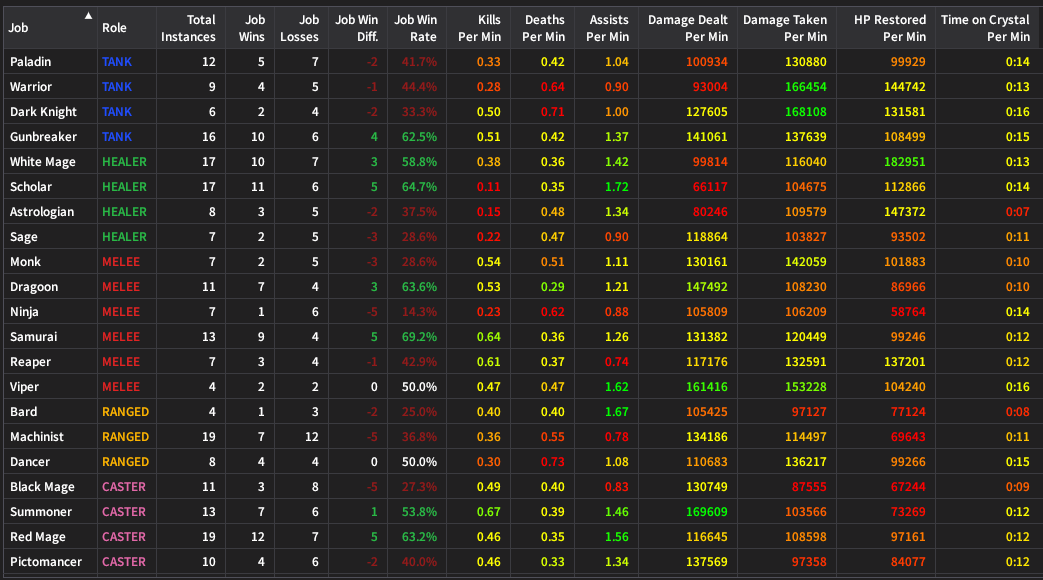The image size is (1043, 580).
Task: Click the sort arrow in Job header
Action: (88, 16)
